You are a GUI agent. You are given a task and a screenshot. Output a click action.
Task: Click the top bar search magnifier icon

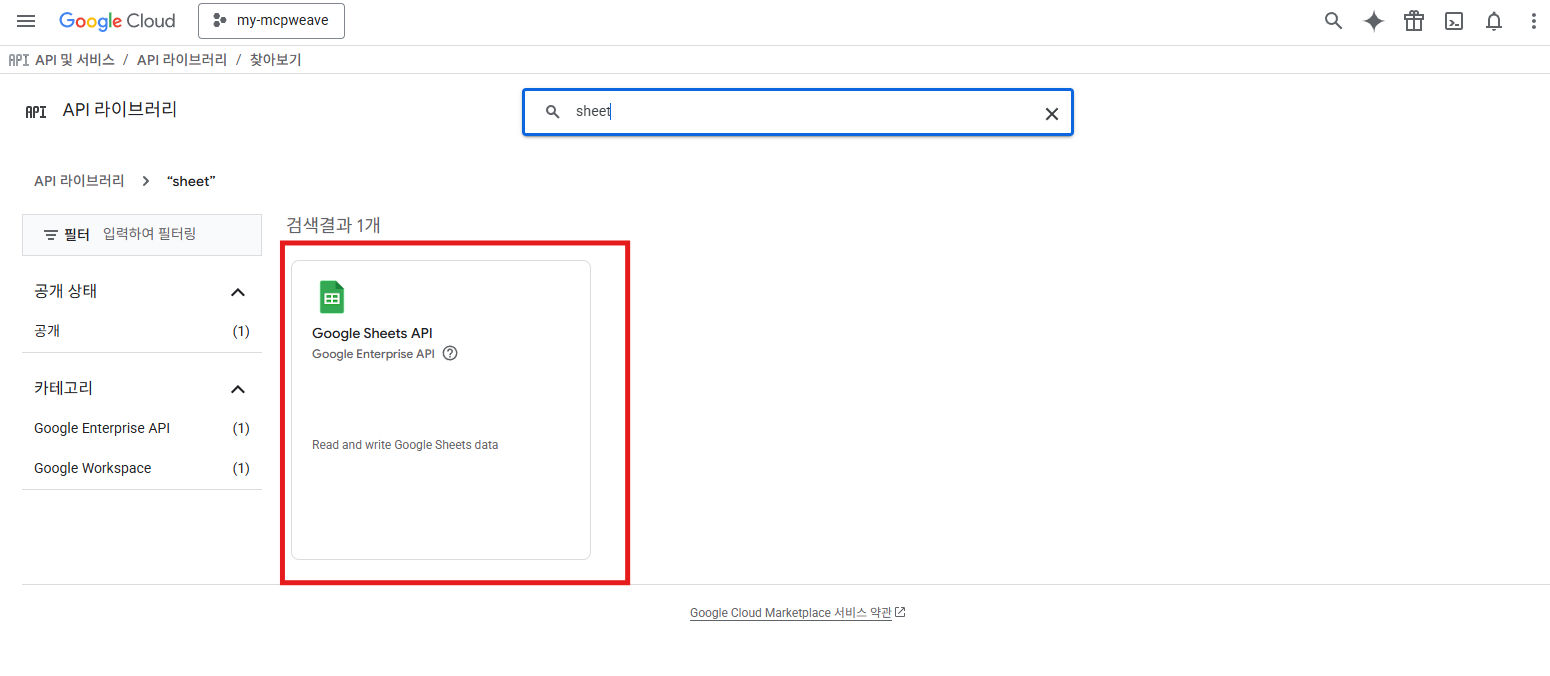(x=1333, y=21)
